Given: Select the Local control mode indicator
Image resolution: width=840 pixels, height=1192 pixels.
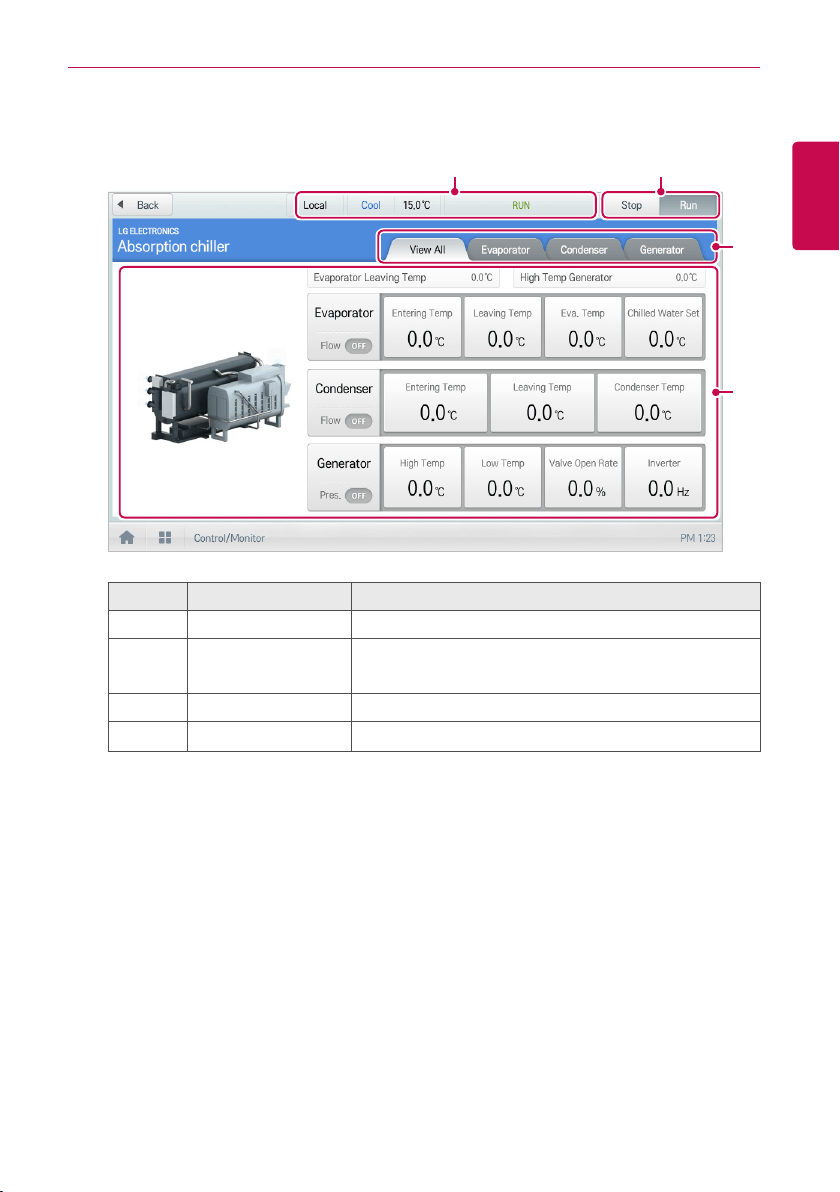Looking at the screenshot, I should click(x=315, y=205).
